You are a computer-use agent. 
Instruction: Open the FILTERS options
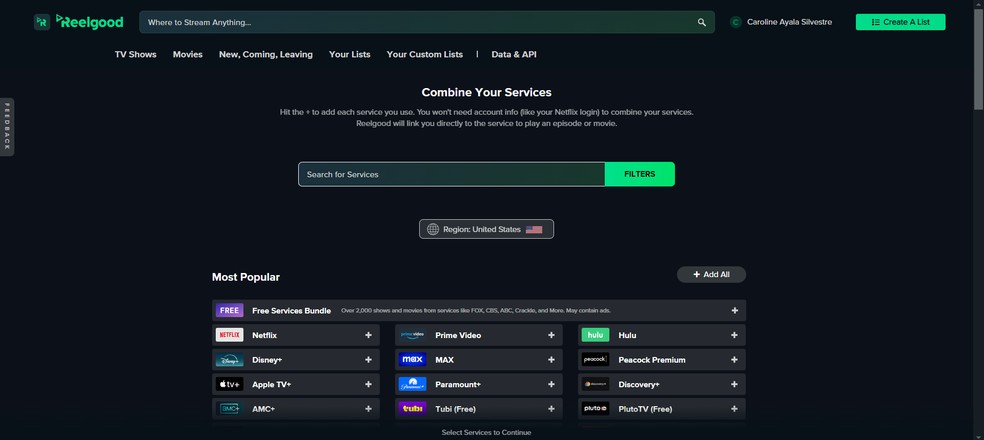pos(639,174)
